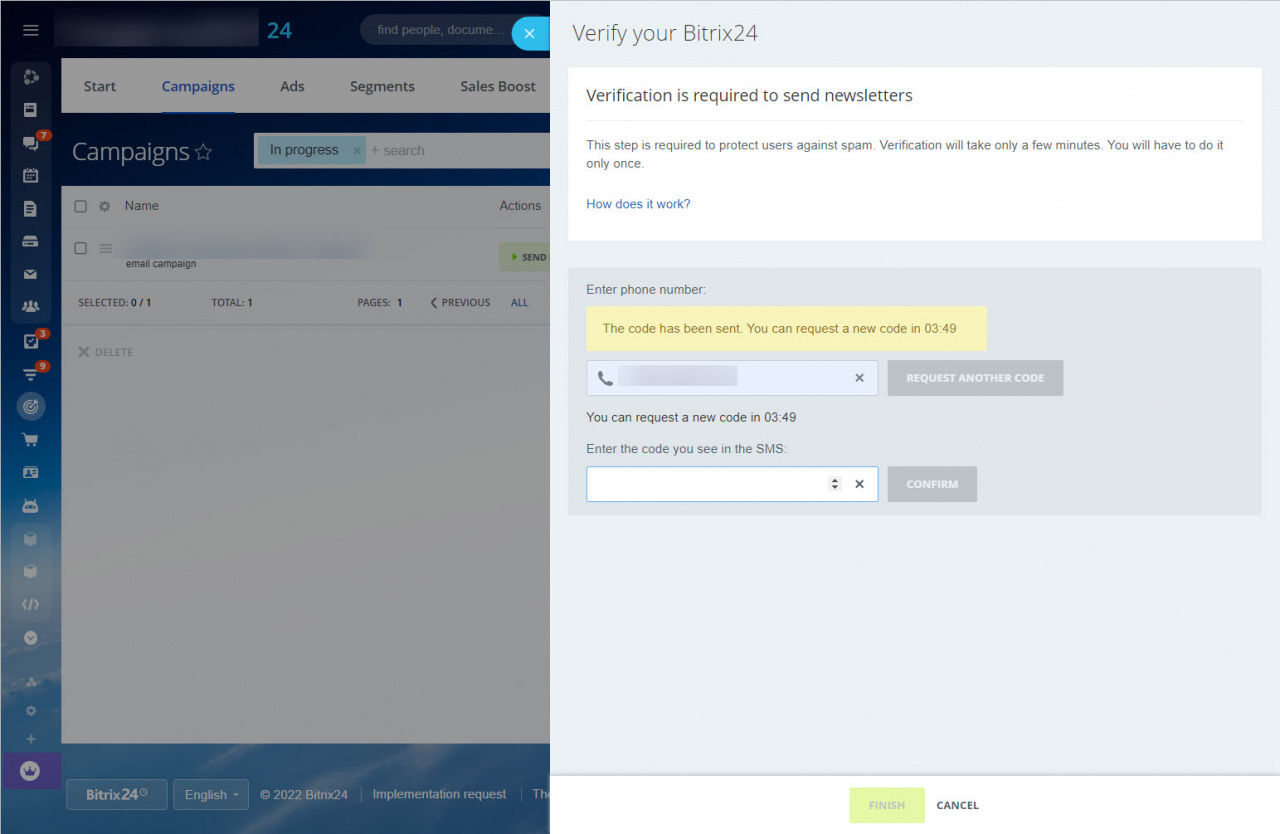This screenshot has height=834, width=1280.
Task: Focus the SMS code input field
Action: coord(732,484)
